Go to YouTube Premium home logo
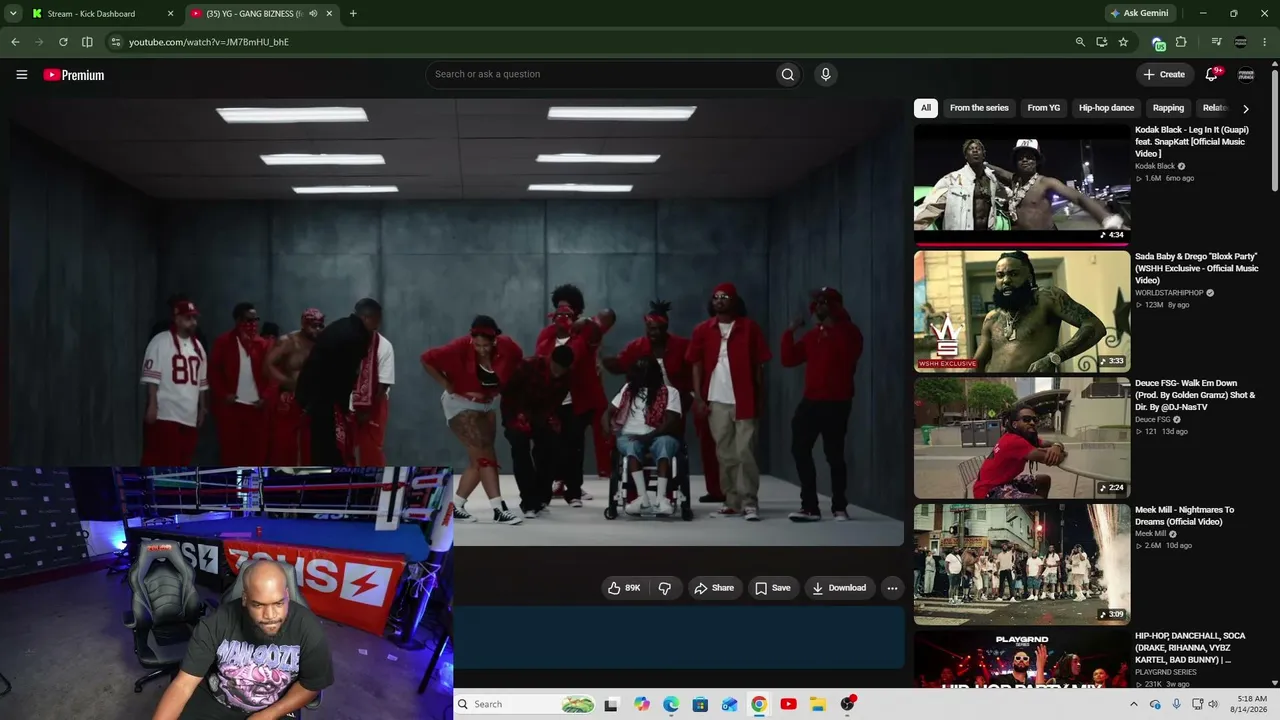1280x720 pixels. coord(74,75)
